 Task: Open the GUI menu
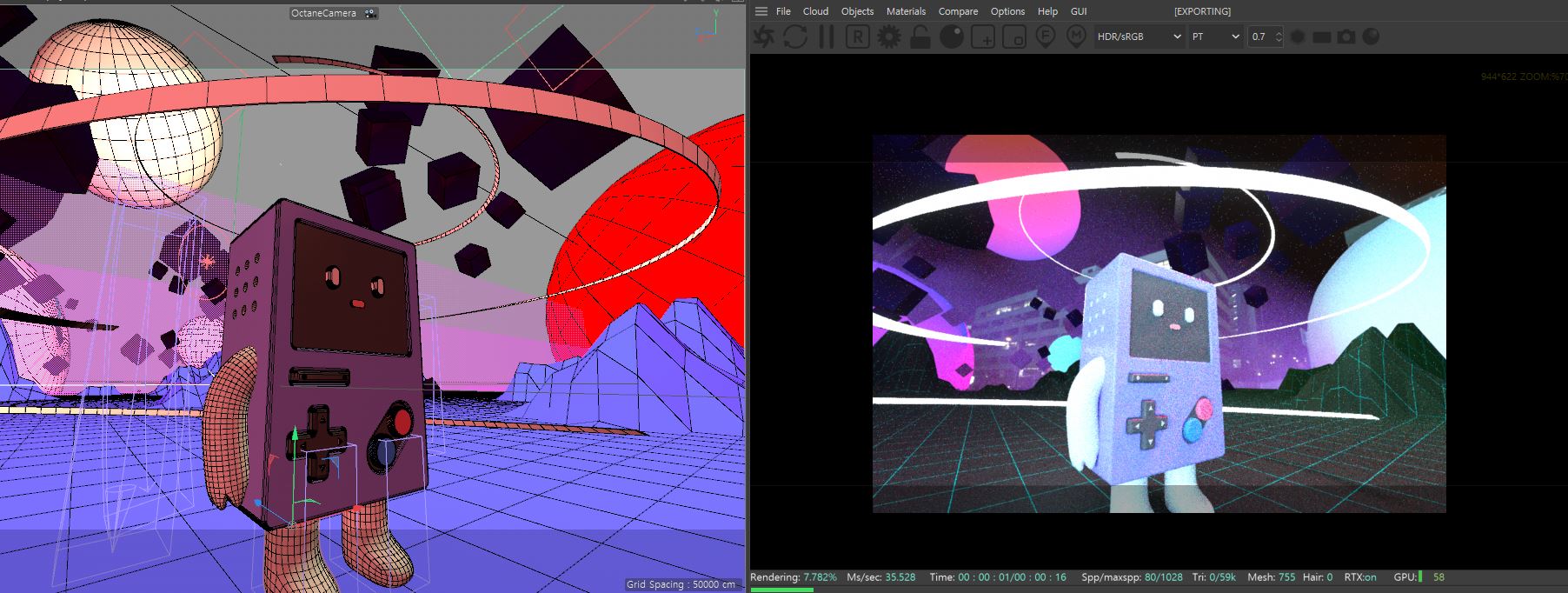tap(1079, 11)
